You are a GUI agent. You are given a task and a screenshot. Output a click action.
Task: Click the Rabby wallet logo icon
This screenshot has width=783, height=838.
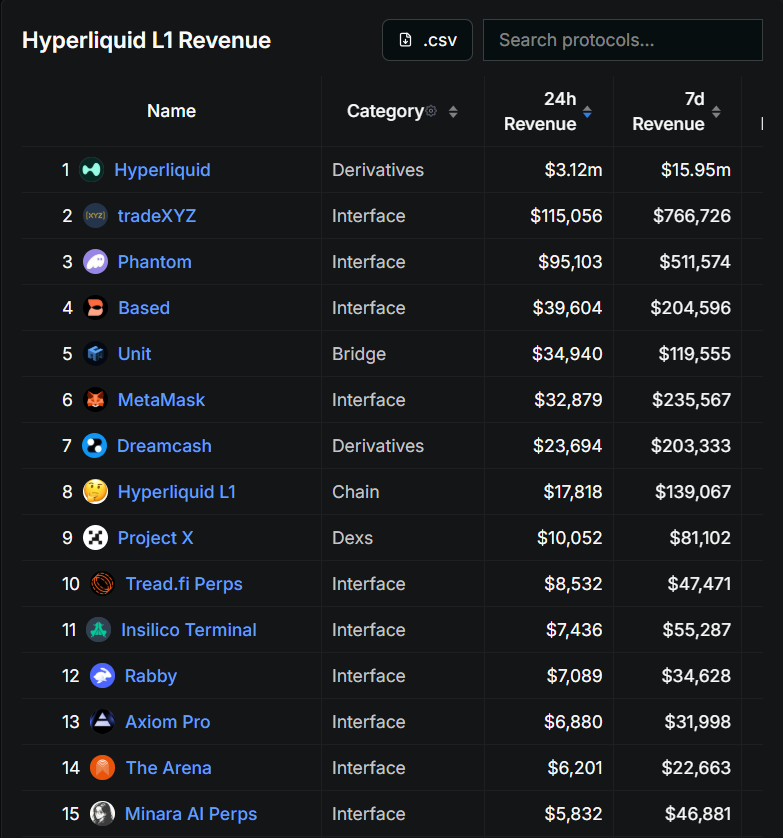pyautogui.click(x=102, y=676)
